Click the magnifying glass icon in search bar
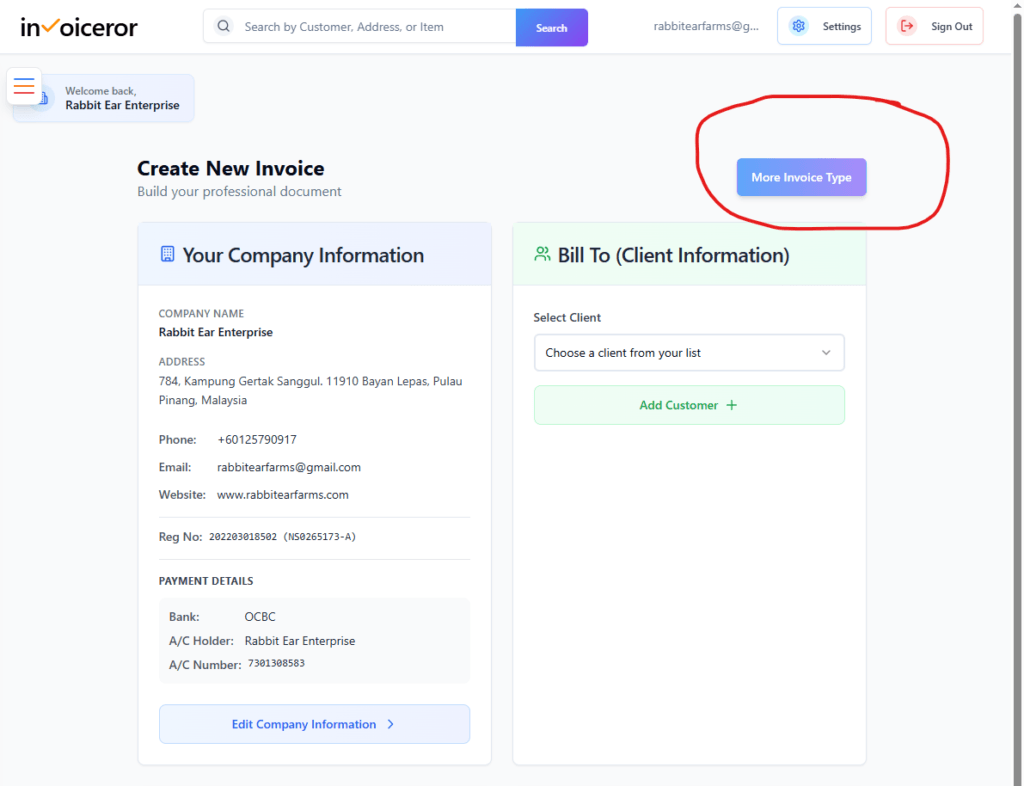 [222, 27]
